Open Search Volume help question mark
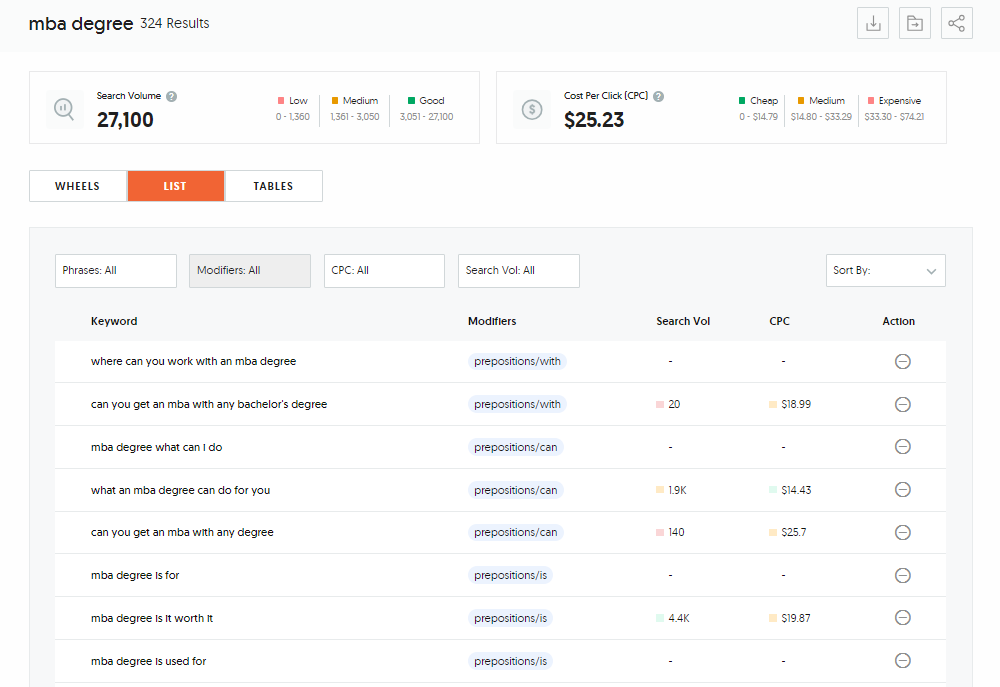The width and height of the screenshot is (1000, 687). (x=172, y=96)
